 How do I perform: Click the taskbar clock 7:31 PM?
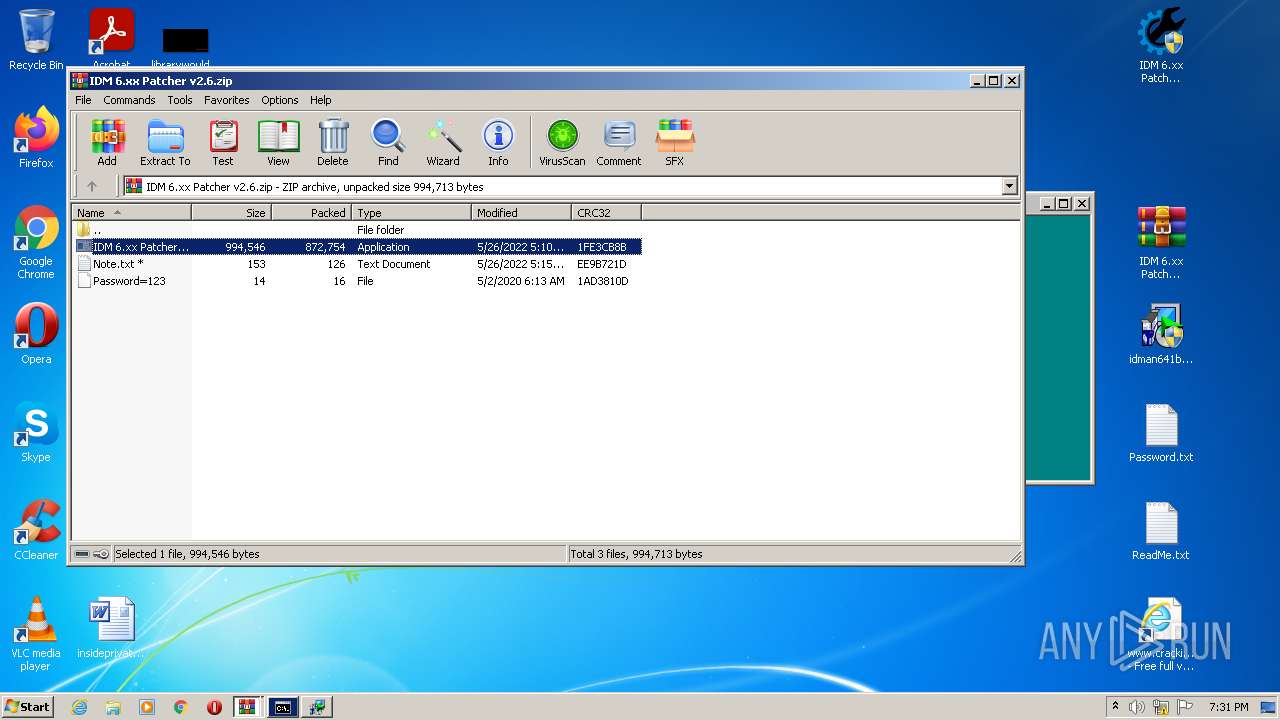coord(1228,707)
